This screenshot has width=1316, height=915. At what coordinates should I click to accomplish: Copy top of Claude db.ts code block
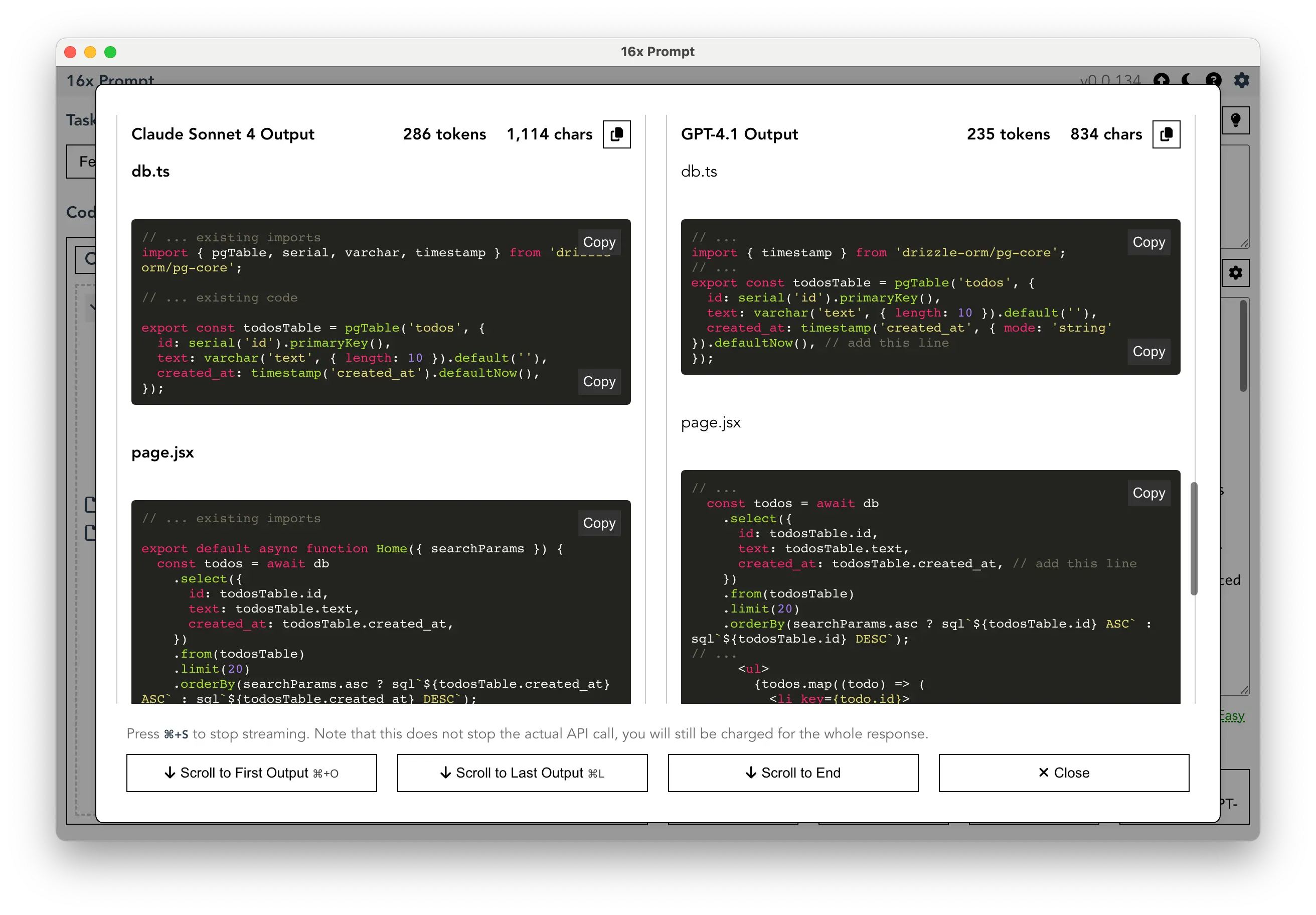[599, 242]
